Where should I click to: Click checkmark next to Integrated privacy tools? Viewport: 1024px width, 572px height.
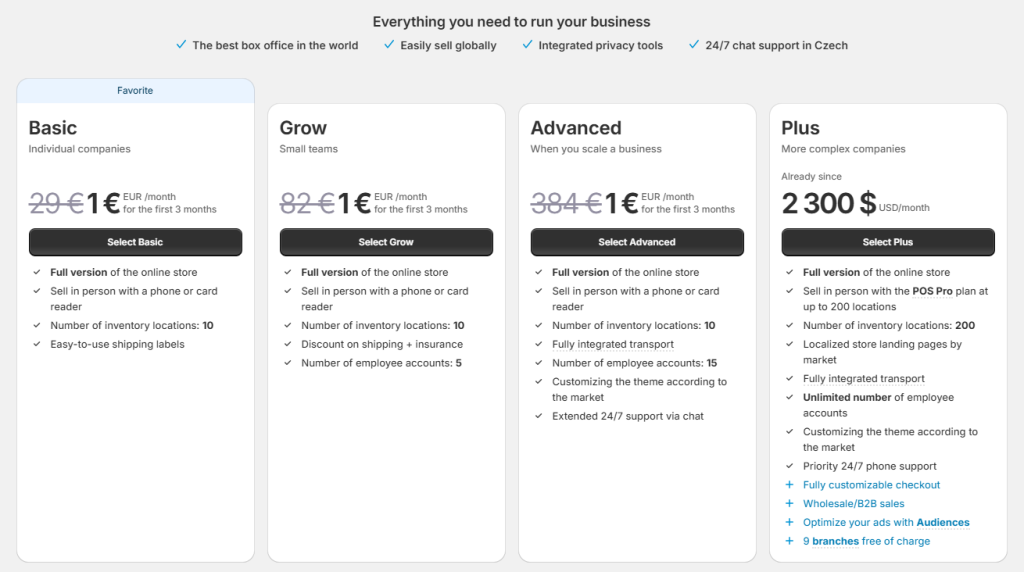[527, 45]
